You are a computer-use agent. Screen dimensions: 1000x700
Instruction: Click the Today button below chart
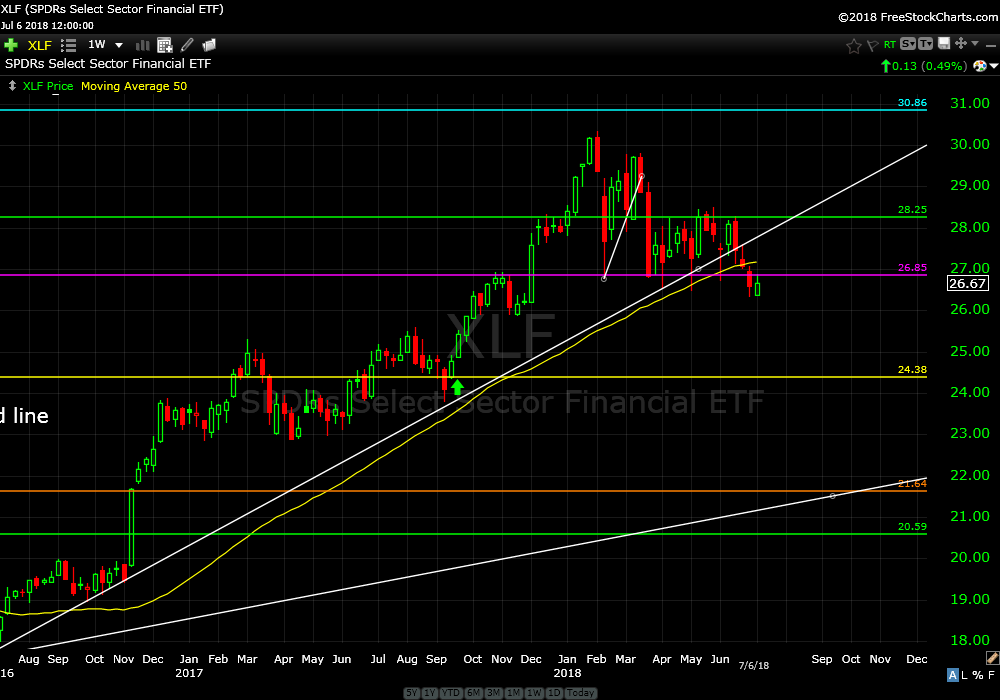click(581, 693)
